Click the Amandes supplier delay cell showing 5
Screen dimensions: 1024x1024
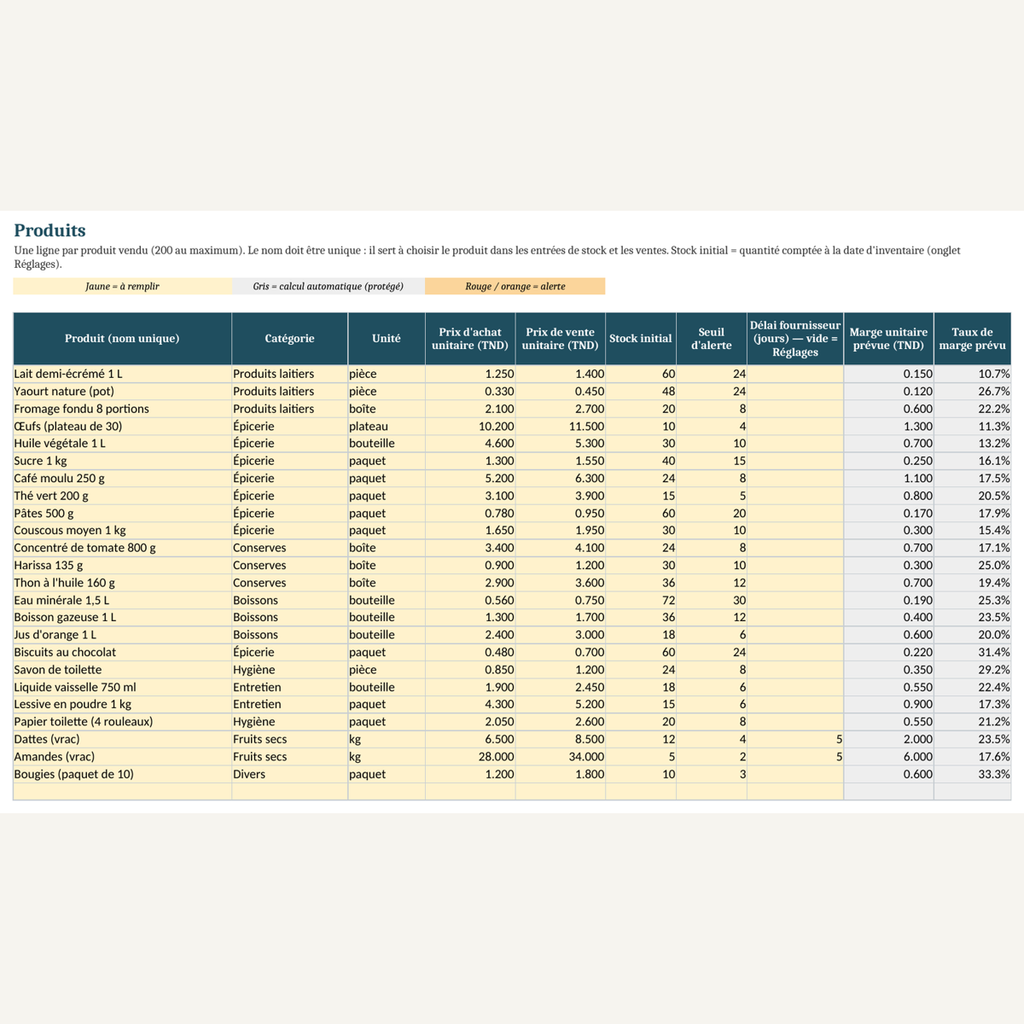point(795,756)
